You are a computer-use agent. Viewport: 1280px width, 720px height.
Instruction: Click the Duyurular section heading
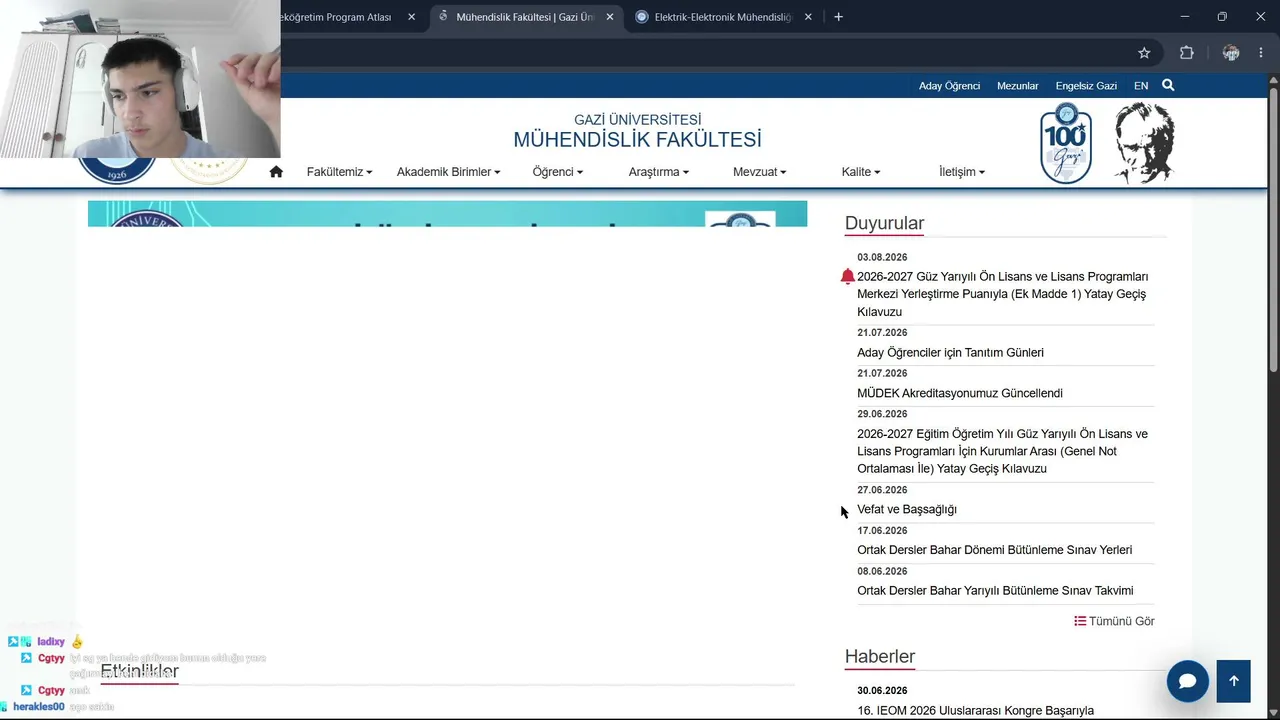[884, 223]
